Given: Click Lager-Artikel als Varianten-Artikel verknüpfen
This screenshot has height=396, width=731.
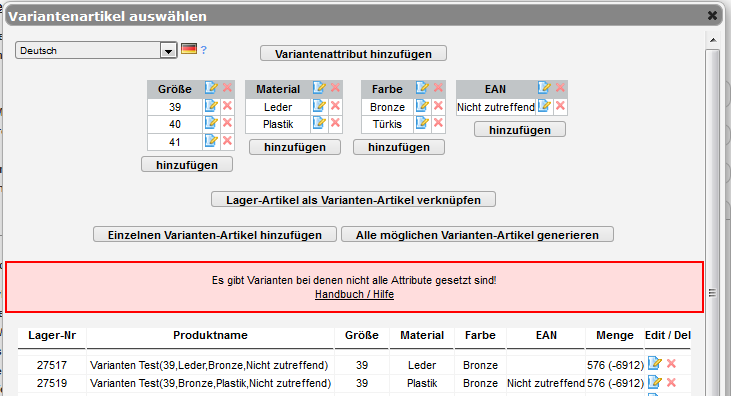Looking at the screenshot, I should [x=353, y=200].
